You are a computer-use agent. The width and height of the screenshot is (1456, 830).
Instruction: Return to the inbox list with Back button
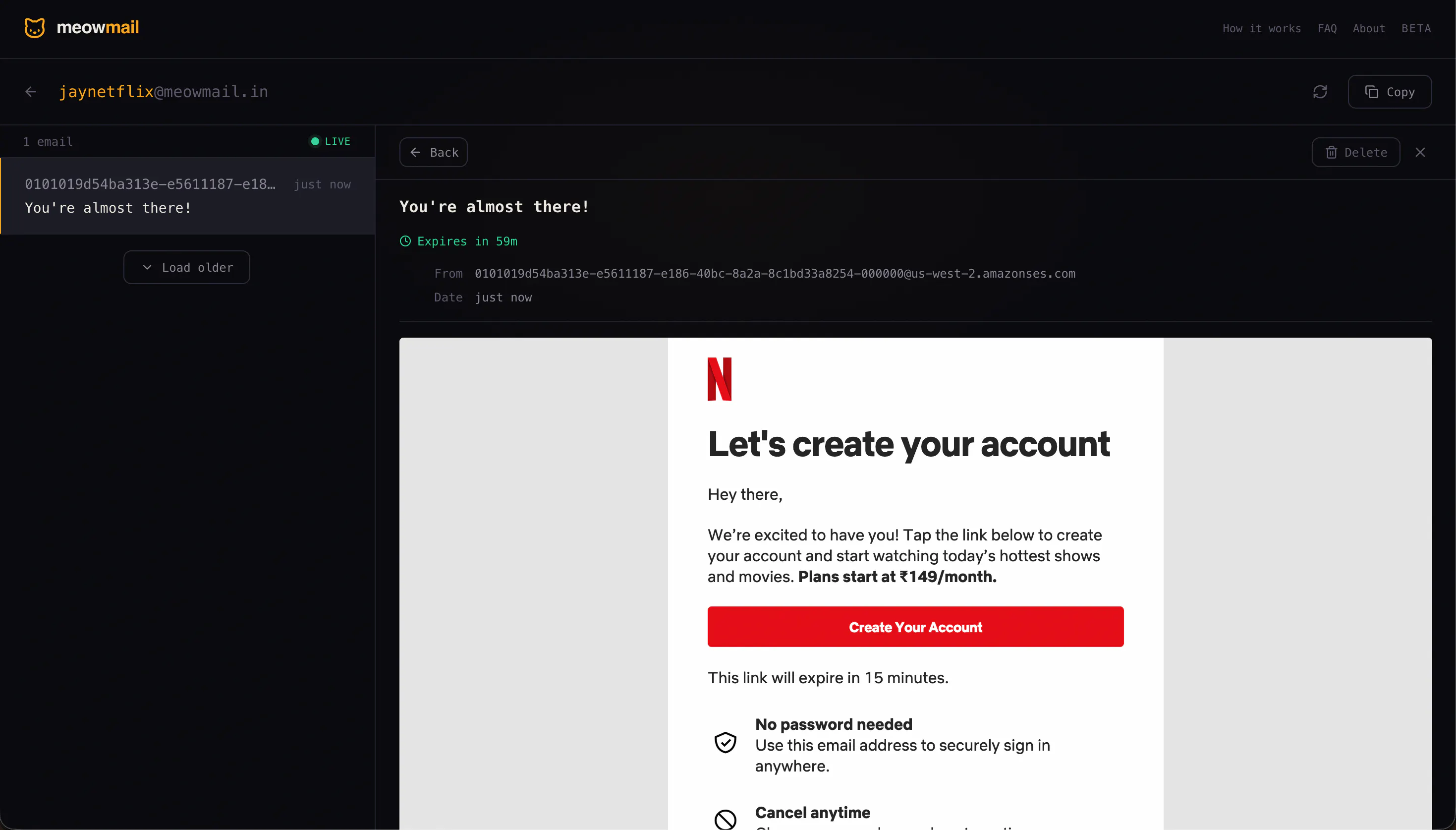click(434, 152)
